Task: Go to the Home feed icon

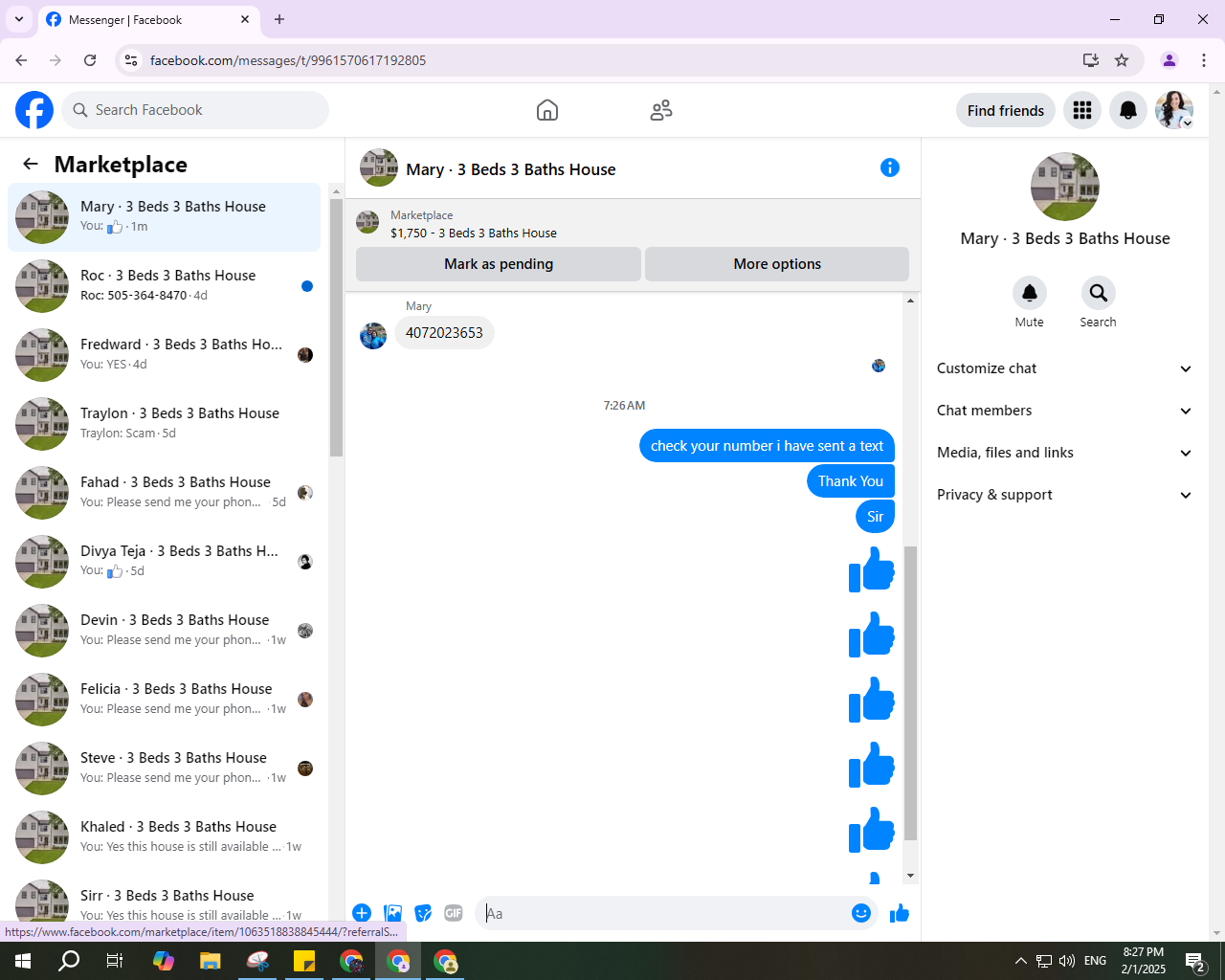Action: (547, 110)
